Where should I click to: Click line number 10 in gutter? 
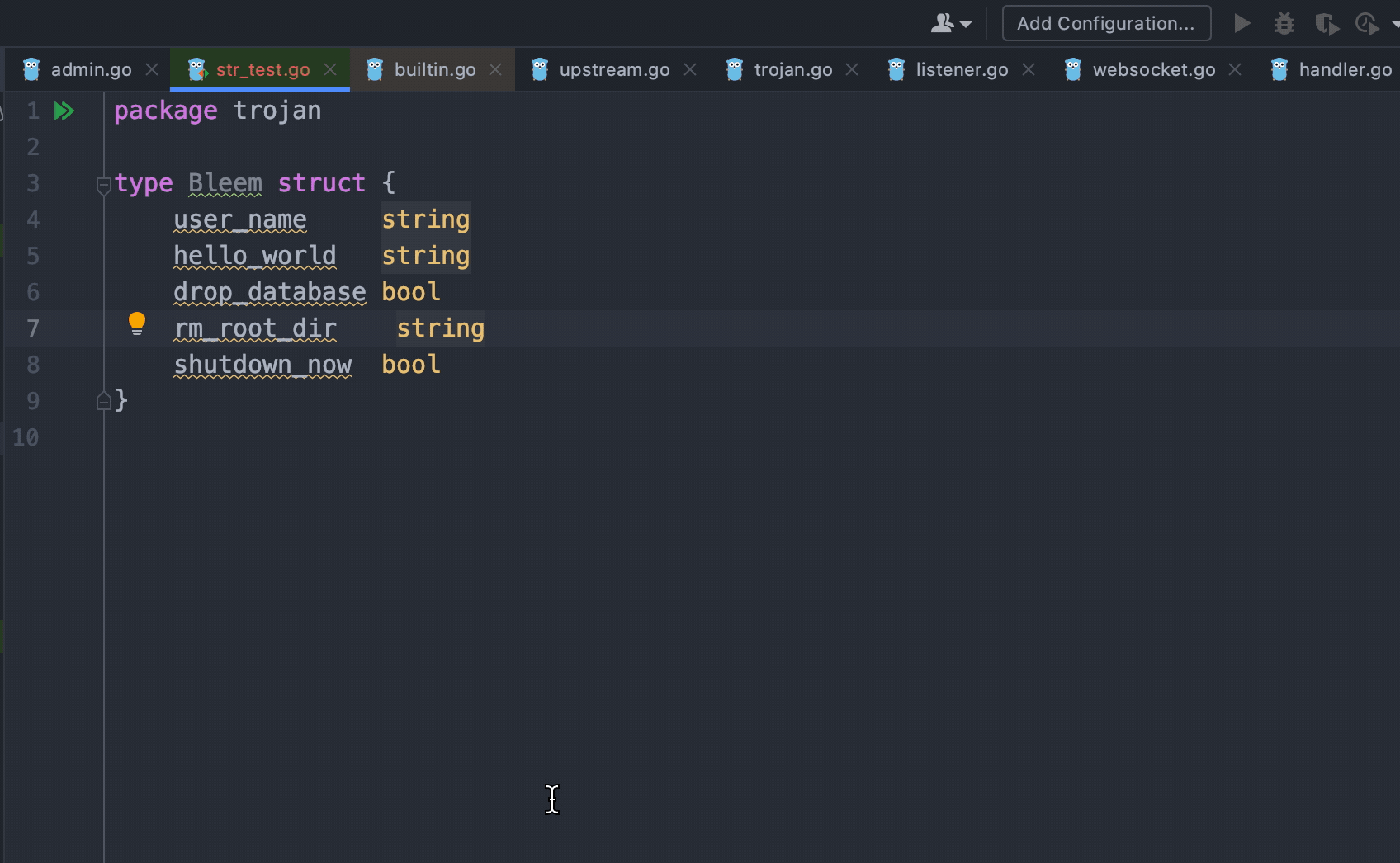tap(26, 437)
